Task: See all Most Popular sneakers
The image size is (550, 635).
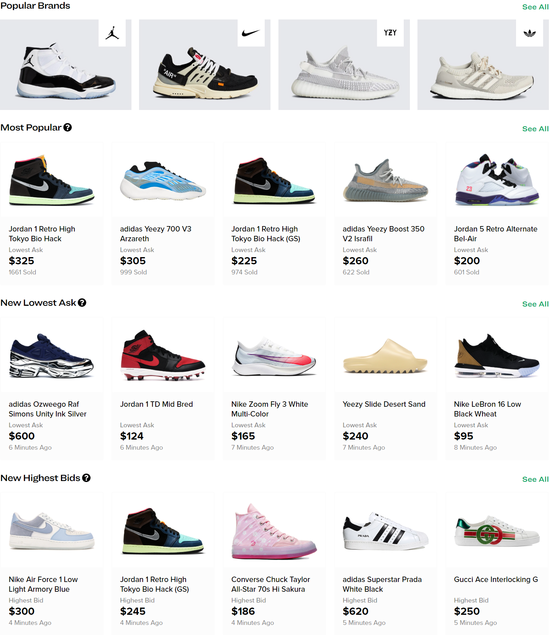Action: [x=535, y=129]
